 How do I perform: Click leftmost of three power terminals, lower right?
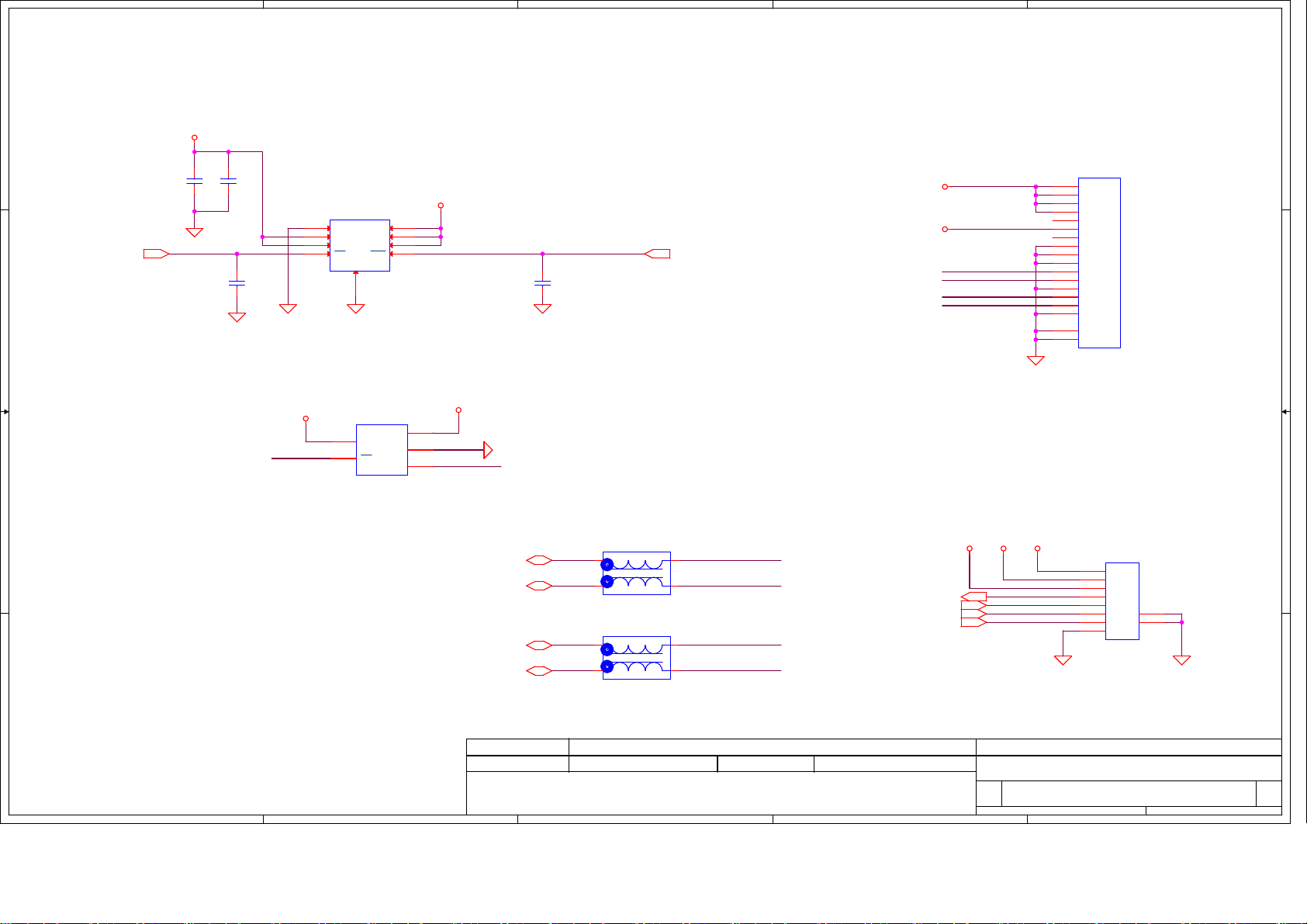click(x=970, y=549)
